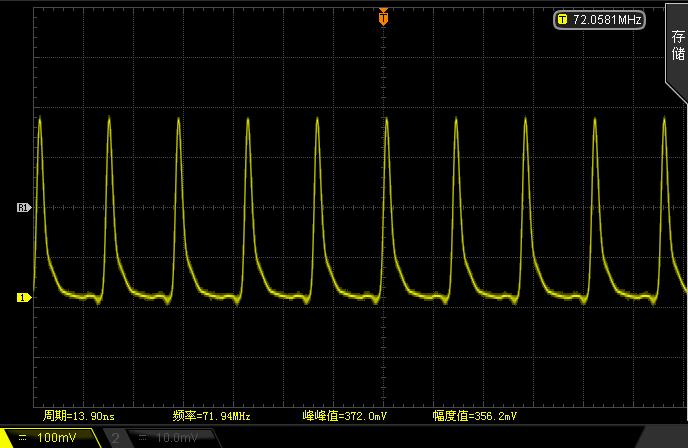
Task: Click the waveform peak under the trigger marker
Action: tap(386, 119)
